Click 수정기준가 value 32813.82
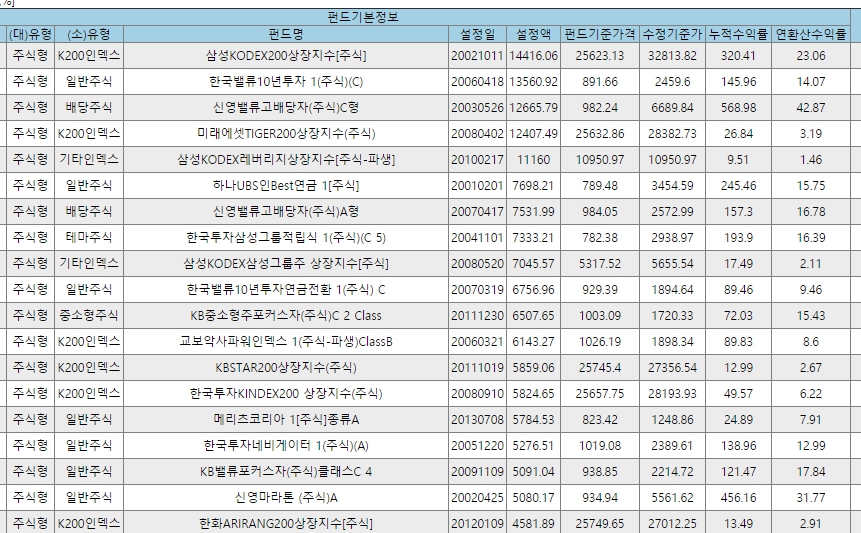Screen dimensions: 861x533 coord(672,55)
